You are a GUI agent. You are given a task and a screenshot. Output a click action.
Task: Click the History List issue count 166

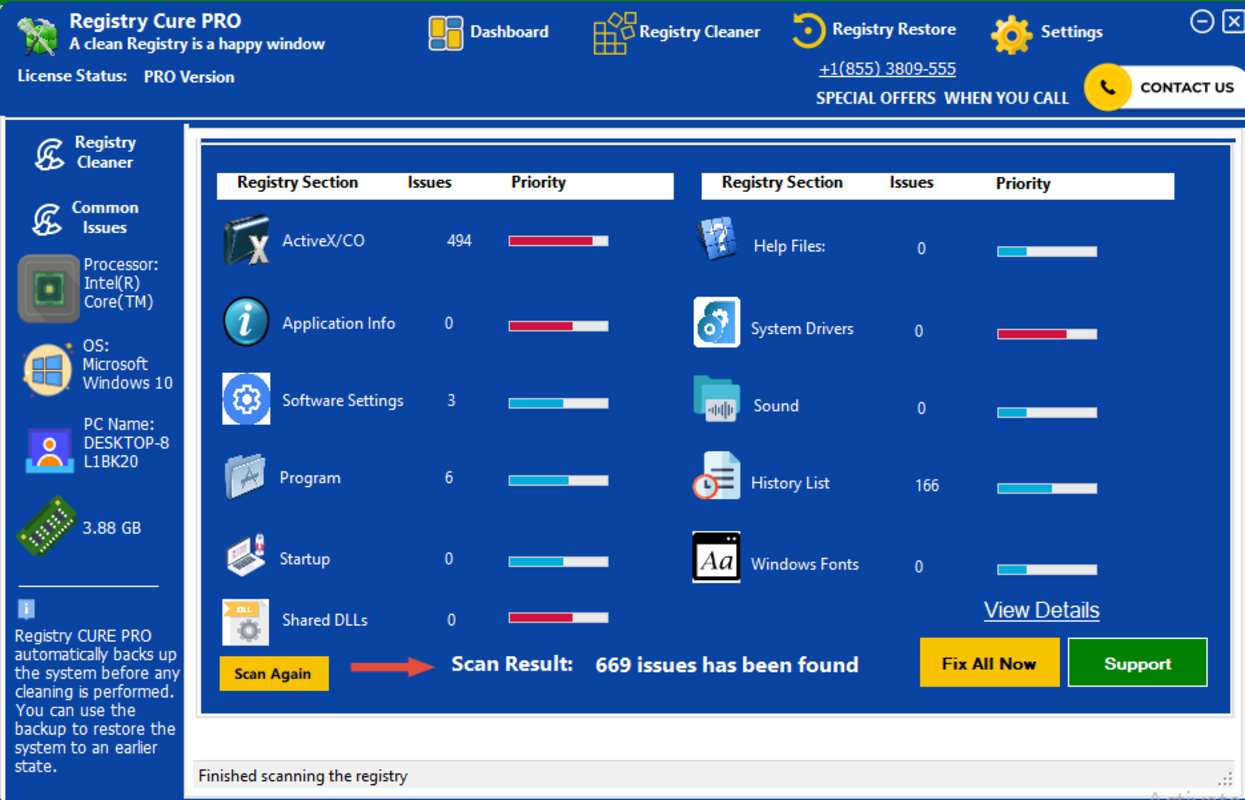tap(927, 486)
